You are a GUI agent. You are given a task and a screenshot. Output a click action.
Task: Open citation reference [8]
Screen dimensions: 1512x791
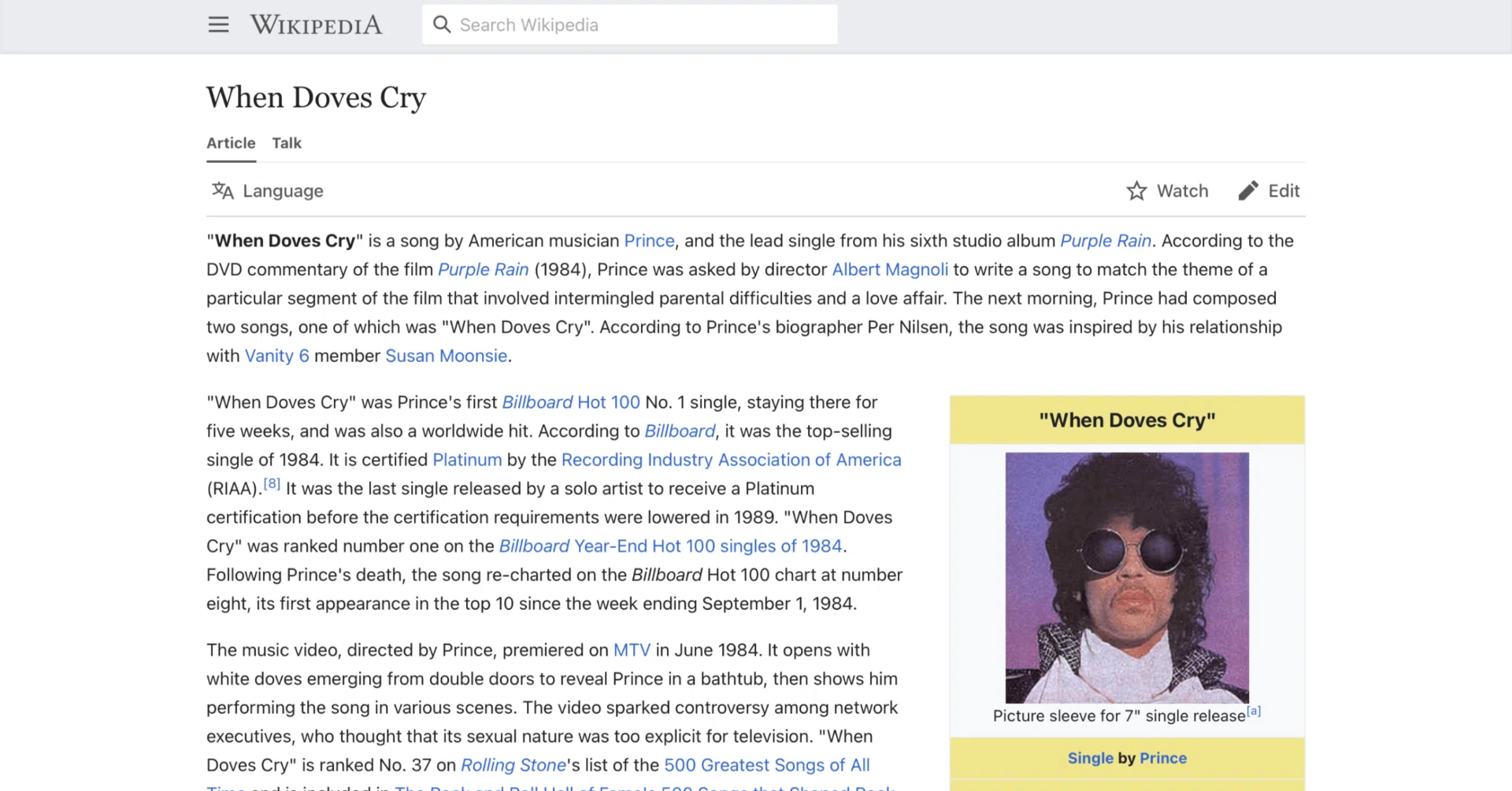(x=272, y=483)
